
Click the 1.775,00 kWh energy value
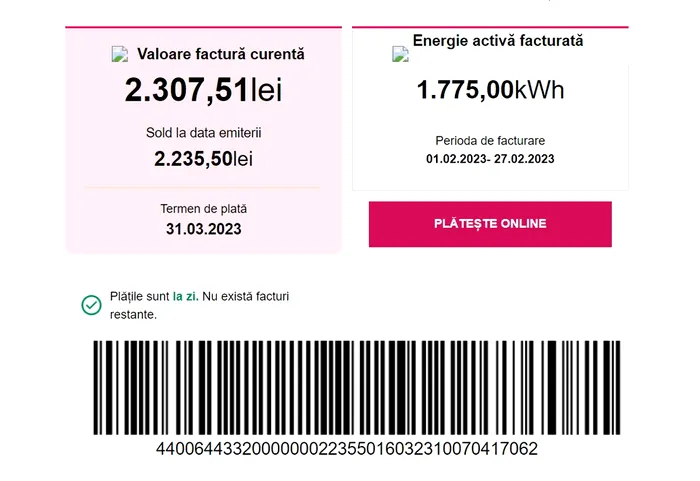tap(490, 89)
